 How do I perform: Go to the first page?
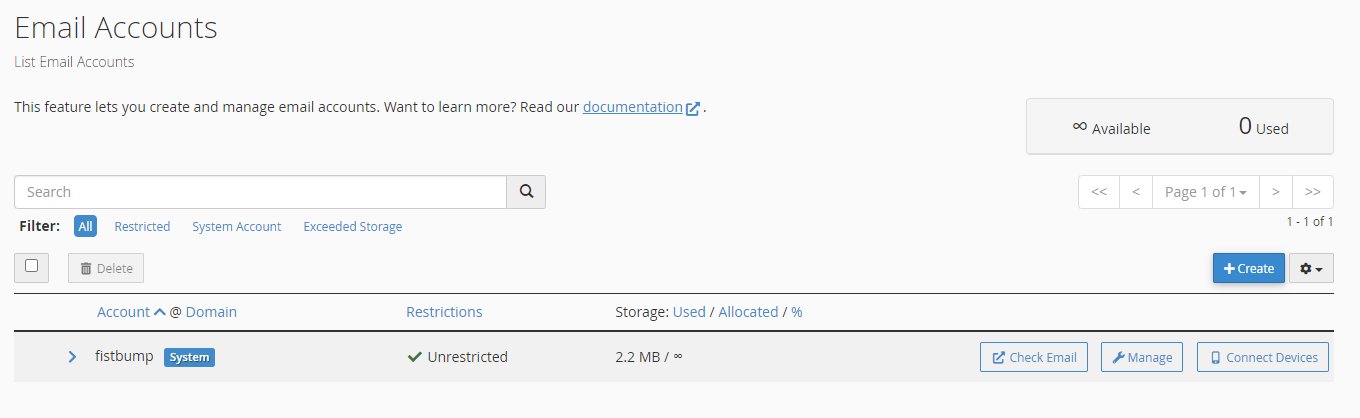click(x=1098, y=192)
